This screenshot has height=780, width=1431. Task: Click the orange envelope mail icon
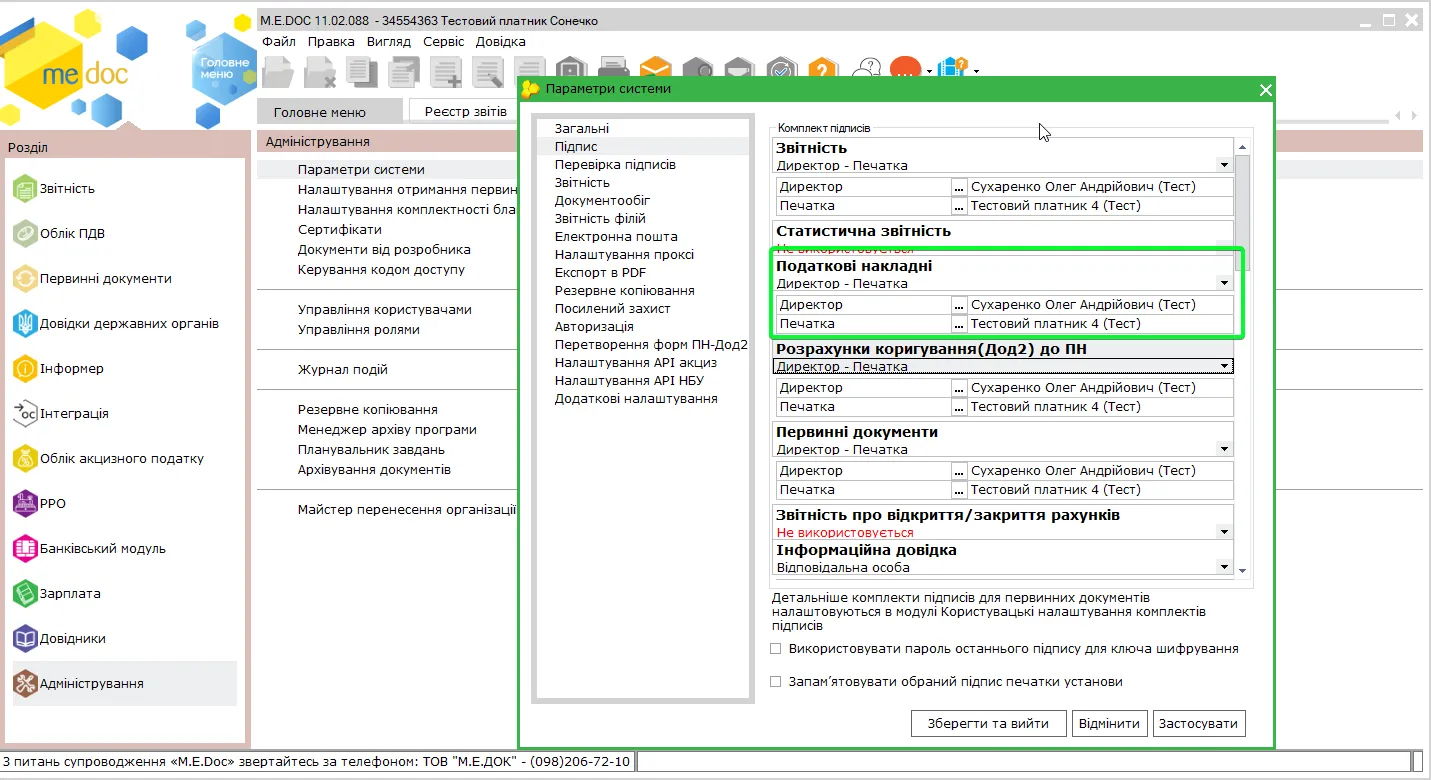[x=656, y=68]
